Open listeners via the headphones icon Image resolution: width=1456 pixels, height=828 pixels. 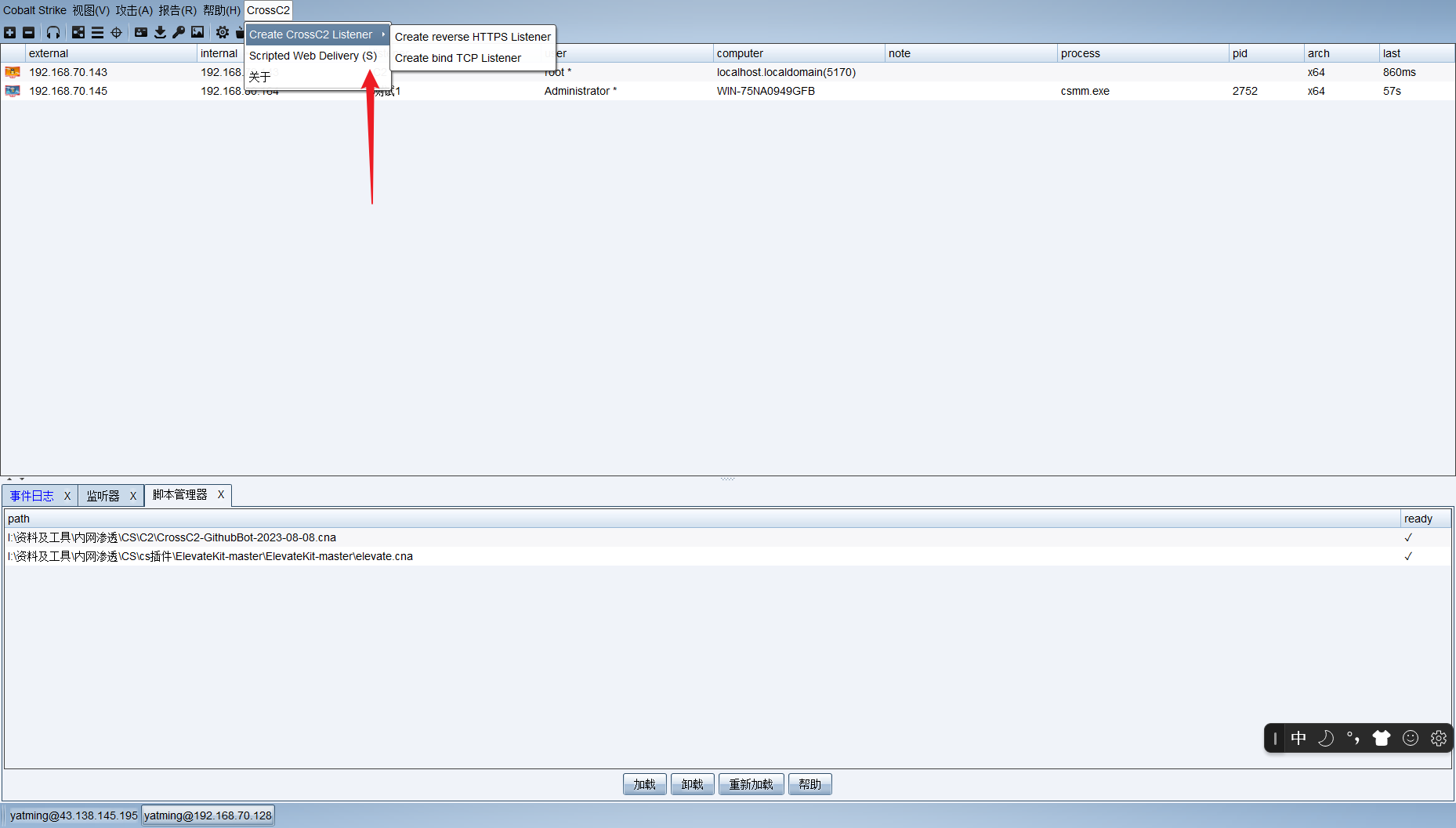coord(53,32)
